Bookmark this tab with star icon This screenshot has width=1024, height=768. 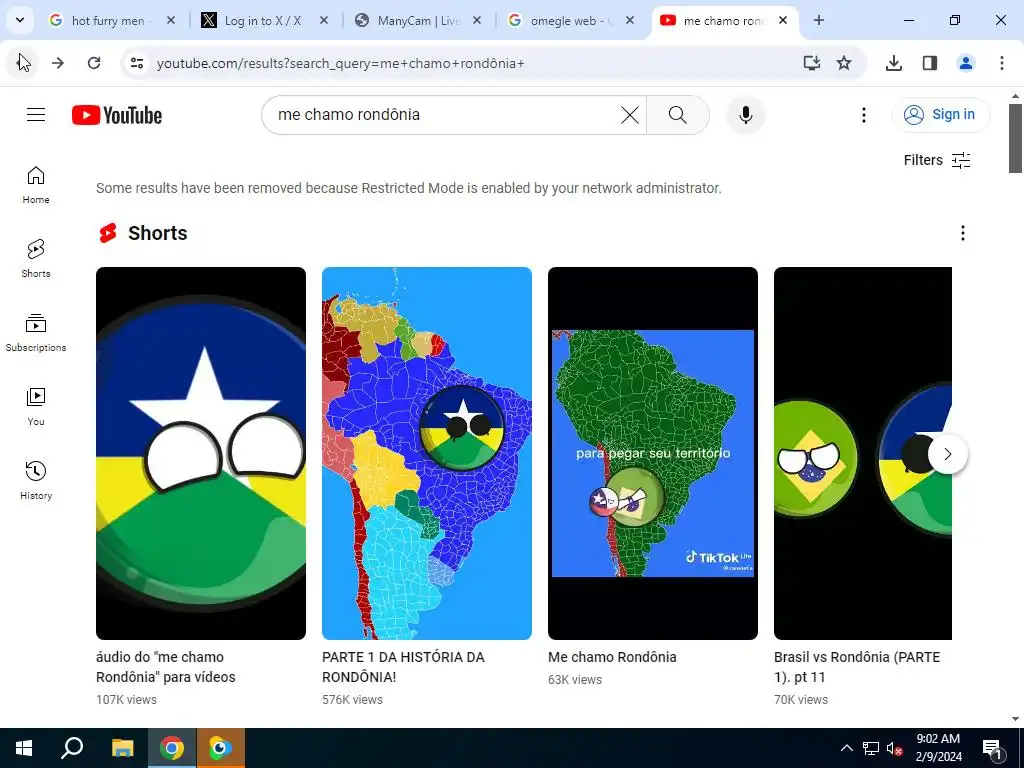[844, 63]
